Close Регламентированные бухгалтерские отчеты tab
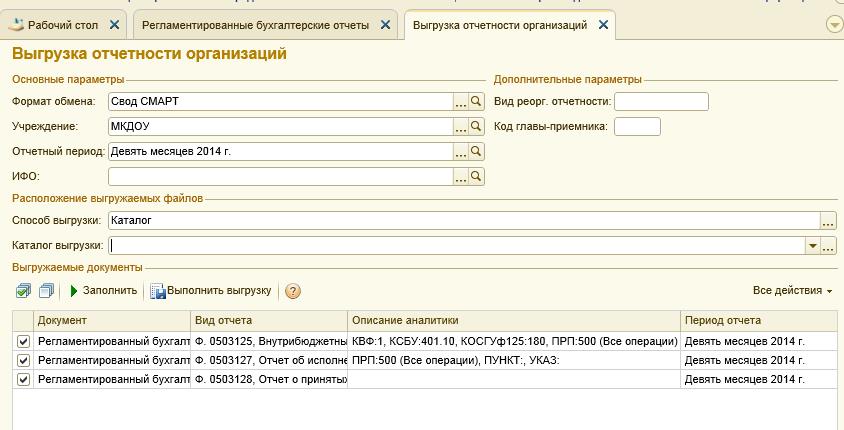 pyautogui.click(x=385, y=25)
